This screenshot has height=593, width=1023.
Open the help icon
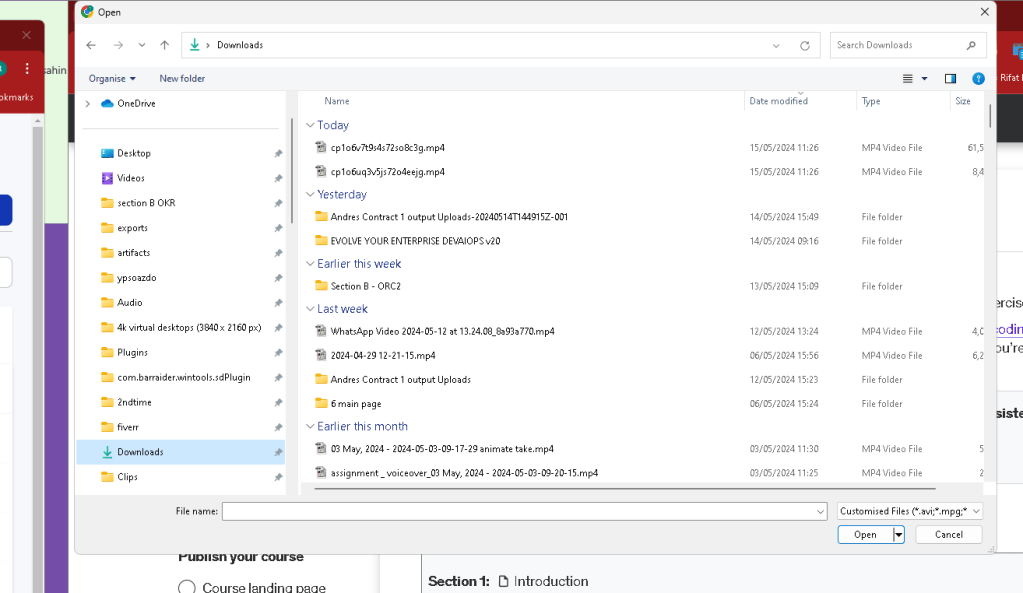(978, 78)
